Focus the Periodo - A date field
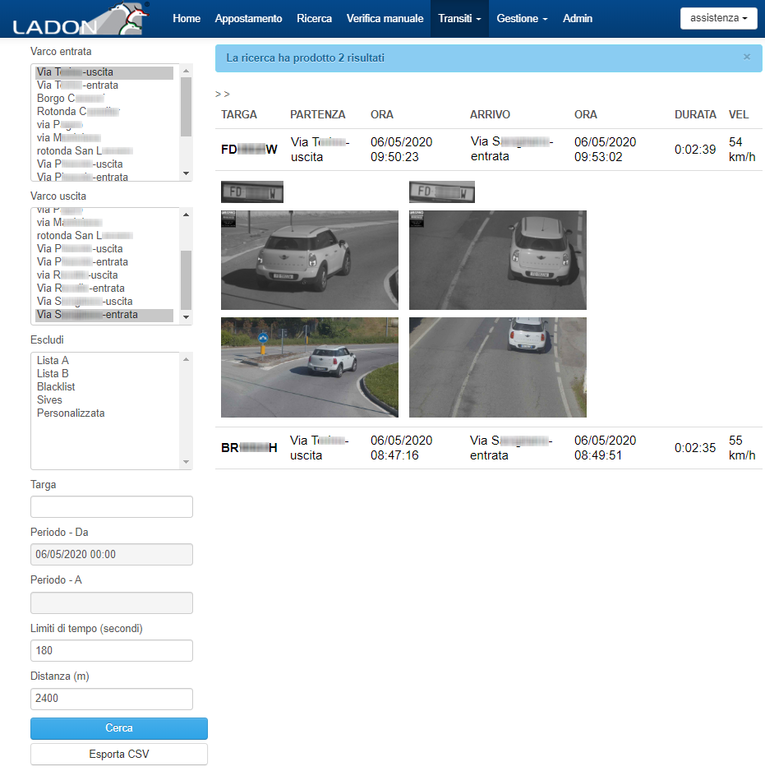The height and width of the screenshot is (771, 765). click(112, 603)
